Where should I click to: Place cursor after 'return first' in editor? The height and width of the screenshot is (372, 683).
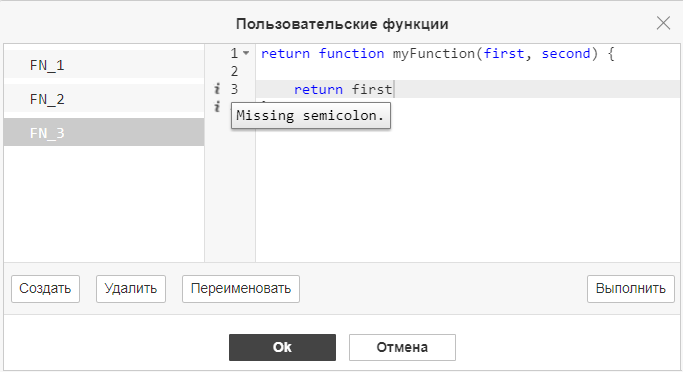(x=393, y=89)
